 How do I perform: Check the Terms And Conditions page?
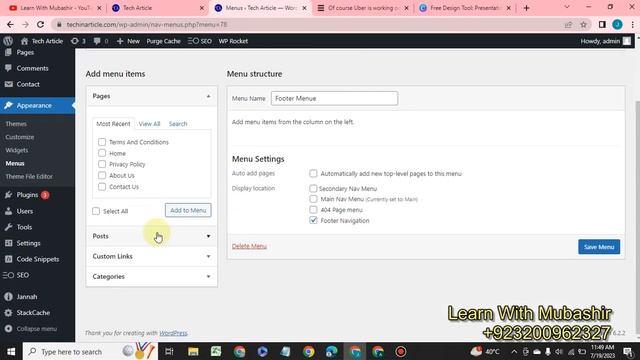[x=102, y=142]
